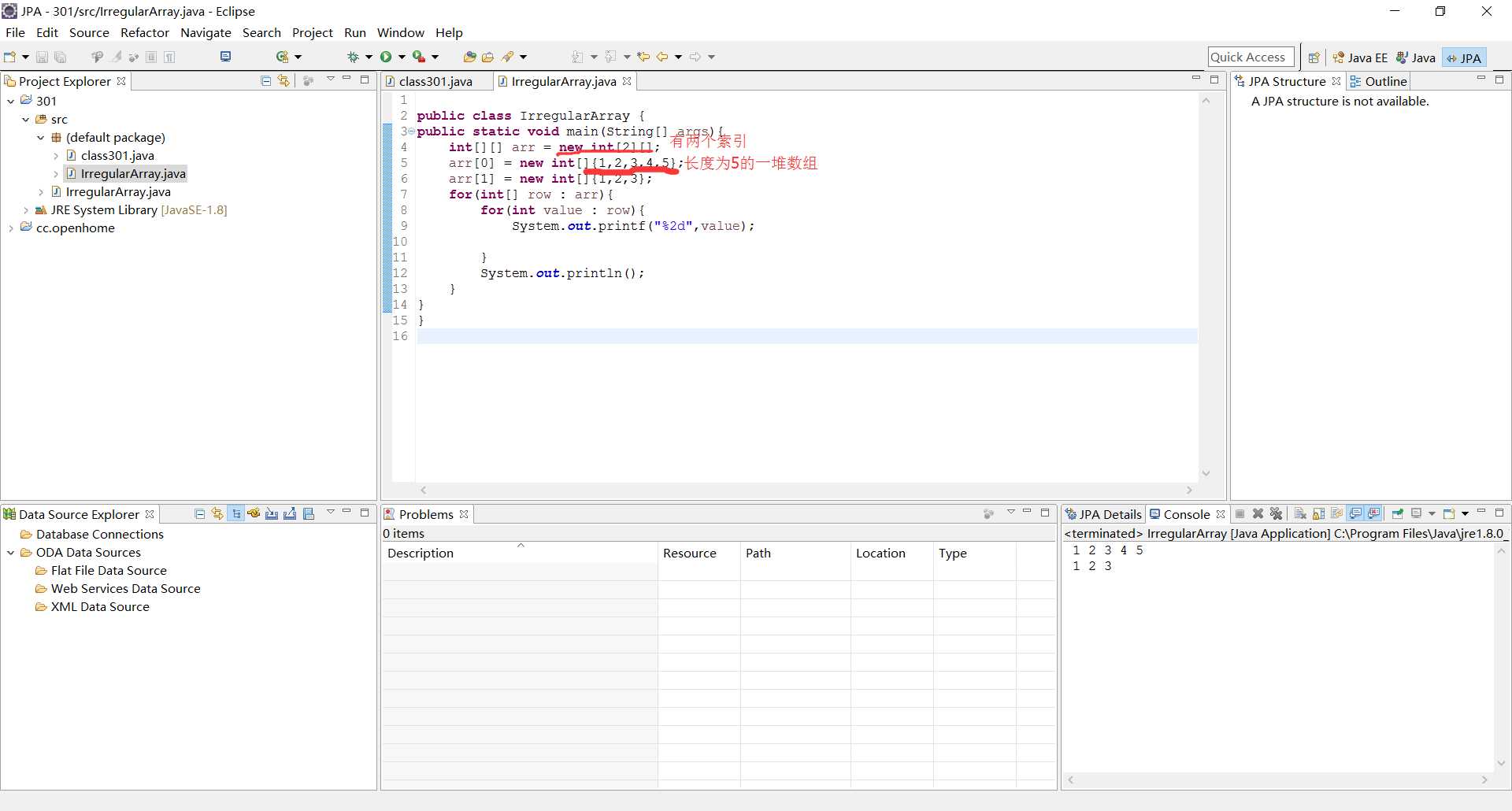The height and width of the screenshot is (811, 1512).
Task: Click the Import profiles icon in Data Source Explorer
Action: coord(272,513)
